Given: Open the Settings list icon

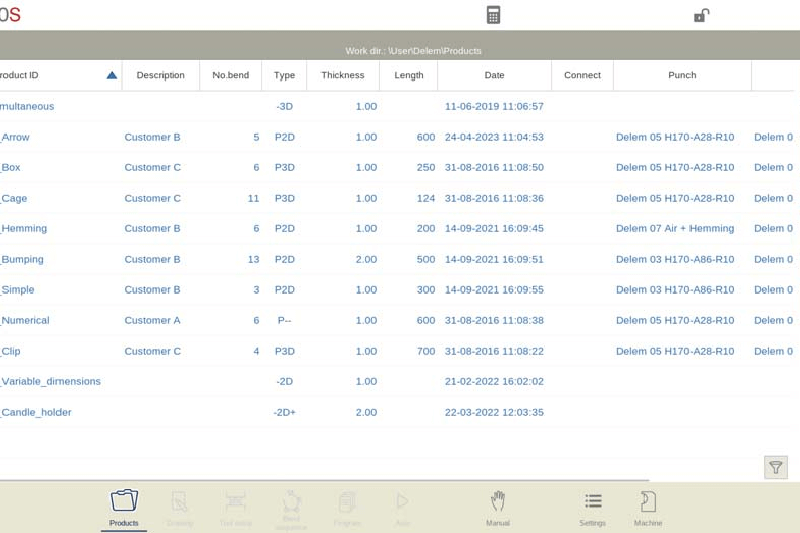Looking at the screenshot, I should pyautogui.click(x=593, y=503).
